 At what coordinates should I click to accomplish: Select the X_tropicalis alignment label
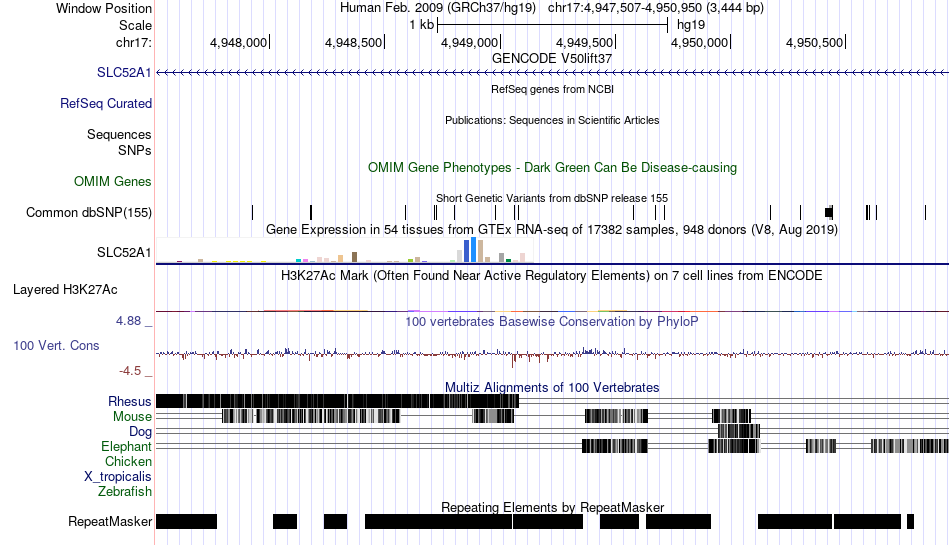tap(118, 477)
